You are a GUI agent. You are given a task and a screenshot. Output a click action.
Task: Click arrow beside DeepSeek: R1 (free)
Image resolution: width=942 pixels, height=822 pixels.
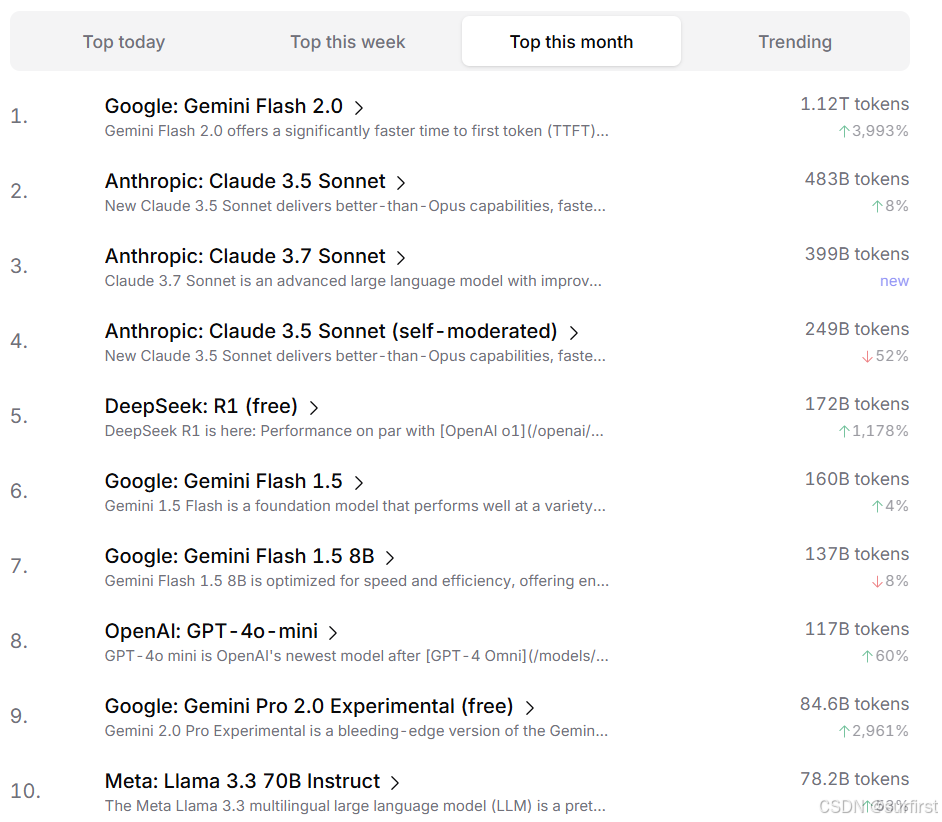pyautogui.click(x=314, y=408)
